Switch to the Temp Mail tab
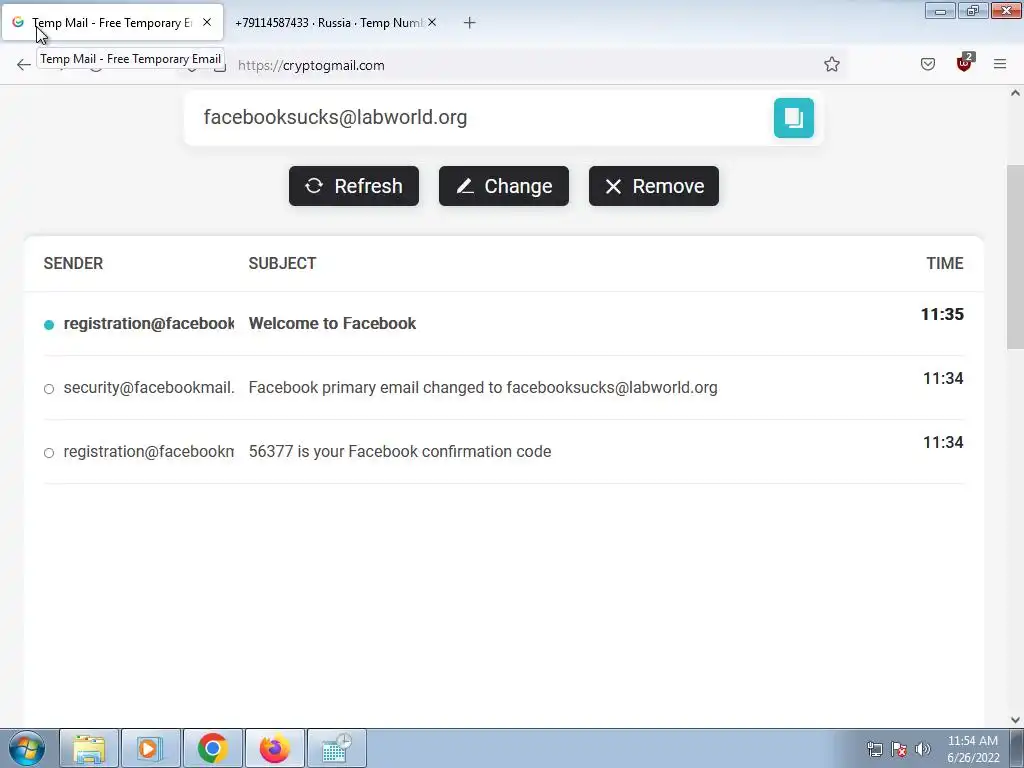The image size is (1024, 768). point(112,23)
